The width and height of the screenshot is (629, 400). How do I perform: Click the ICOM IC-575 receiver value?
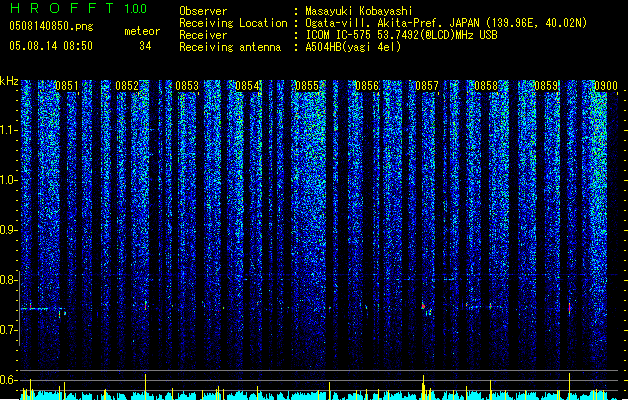click(401, 35)
